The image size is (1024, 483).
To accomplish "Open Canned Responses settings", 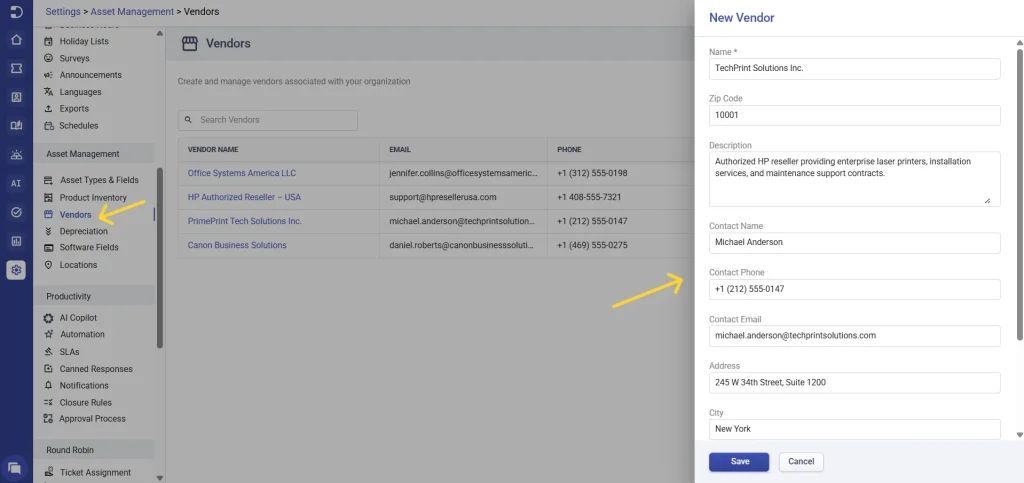I will pos(96,369).
